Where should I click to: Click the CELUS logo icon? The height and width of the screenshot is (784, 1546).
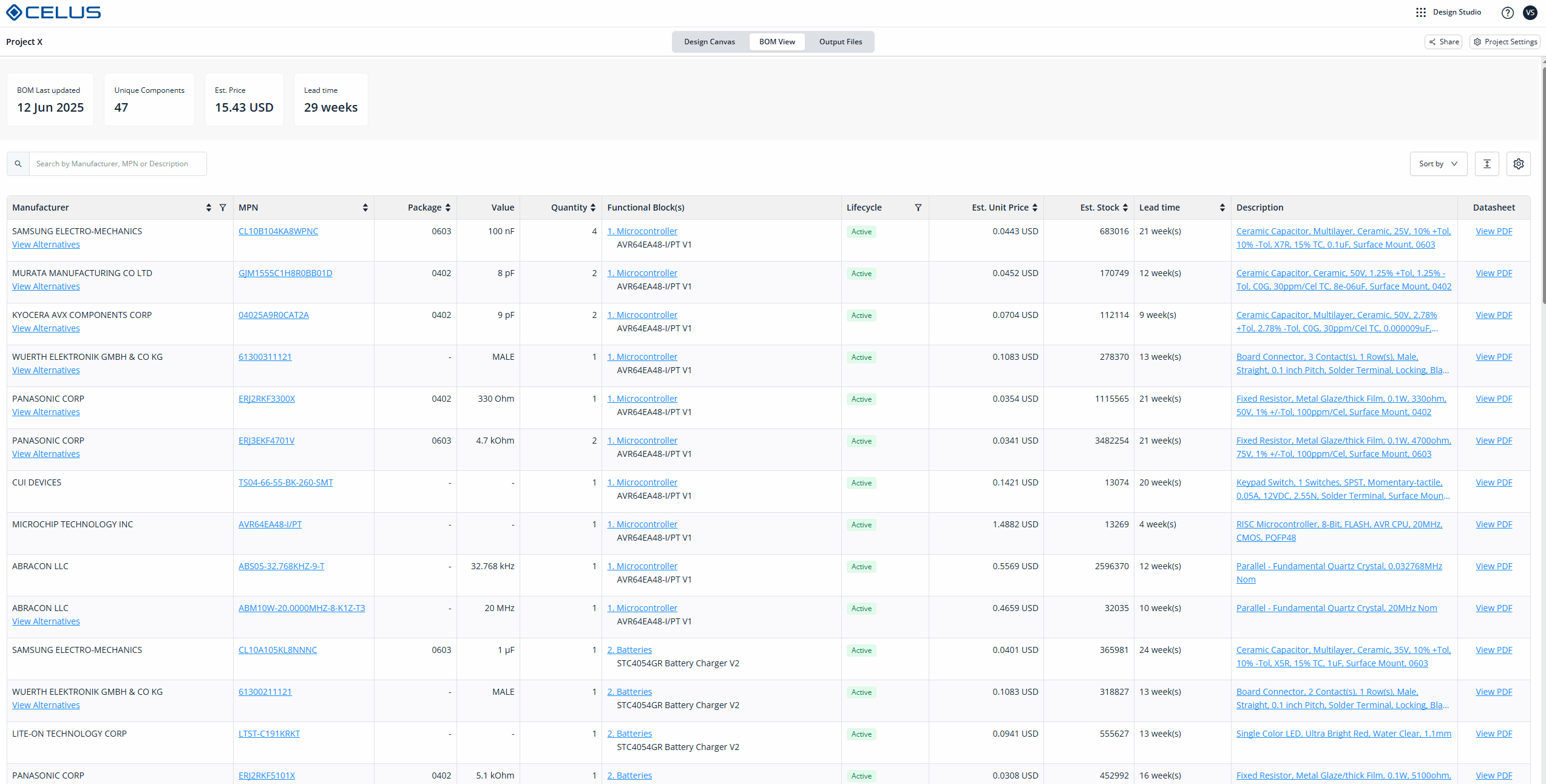(14, 12)
